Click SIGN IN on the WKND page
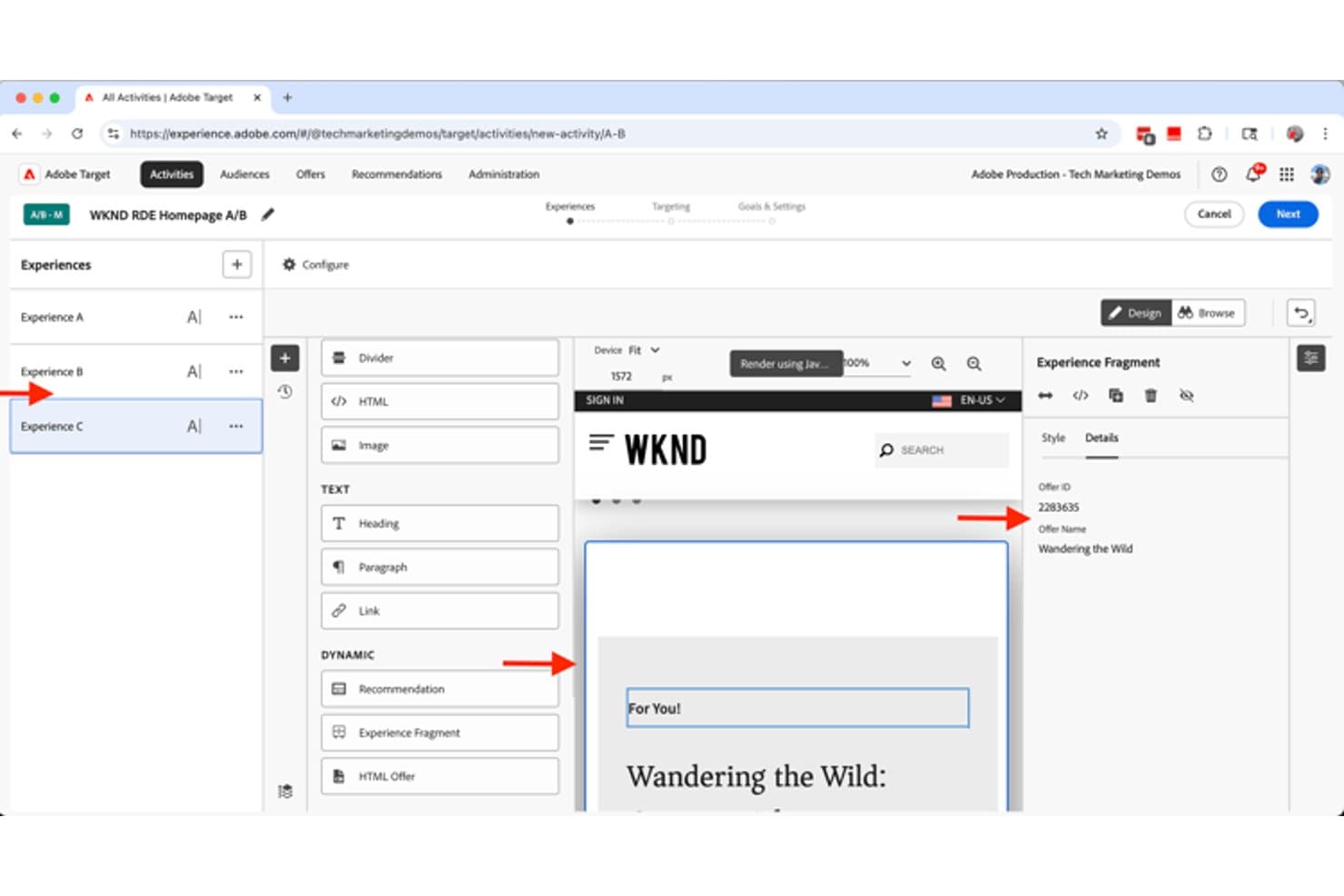 605,399
